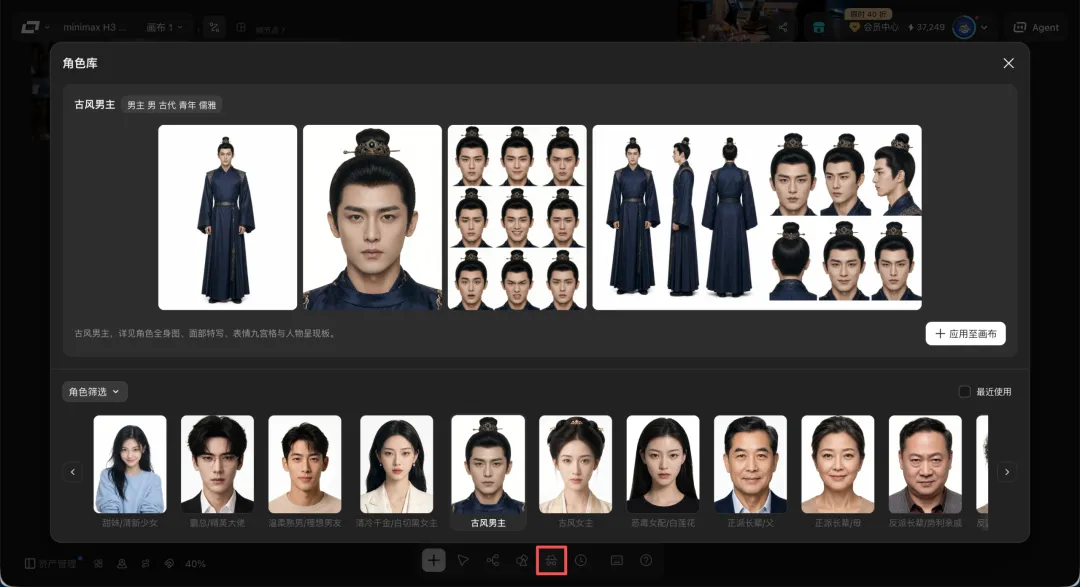Click the zoom fit icon beside 40%
This screenshot has width=1080, height=587.
[x=169, y=563]
